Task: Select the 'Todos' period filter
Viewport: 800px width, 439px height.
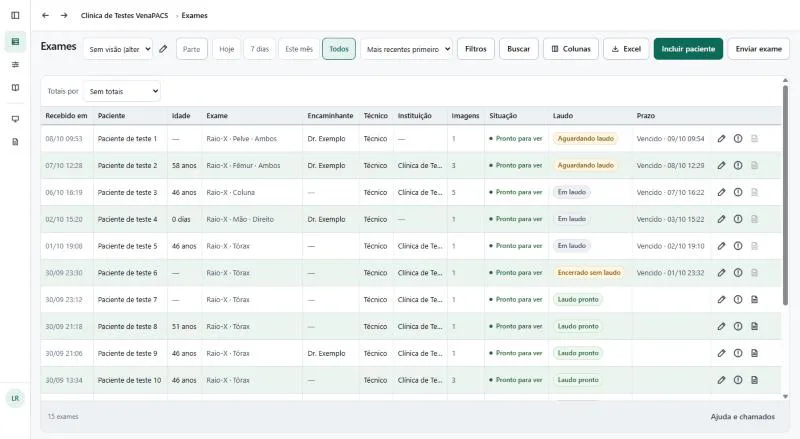Action: pyautogui.click(x=339, y=49)
